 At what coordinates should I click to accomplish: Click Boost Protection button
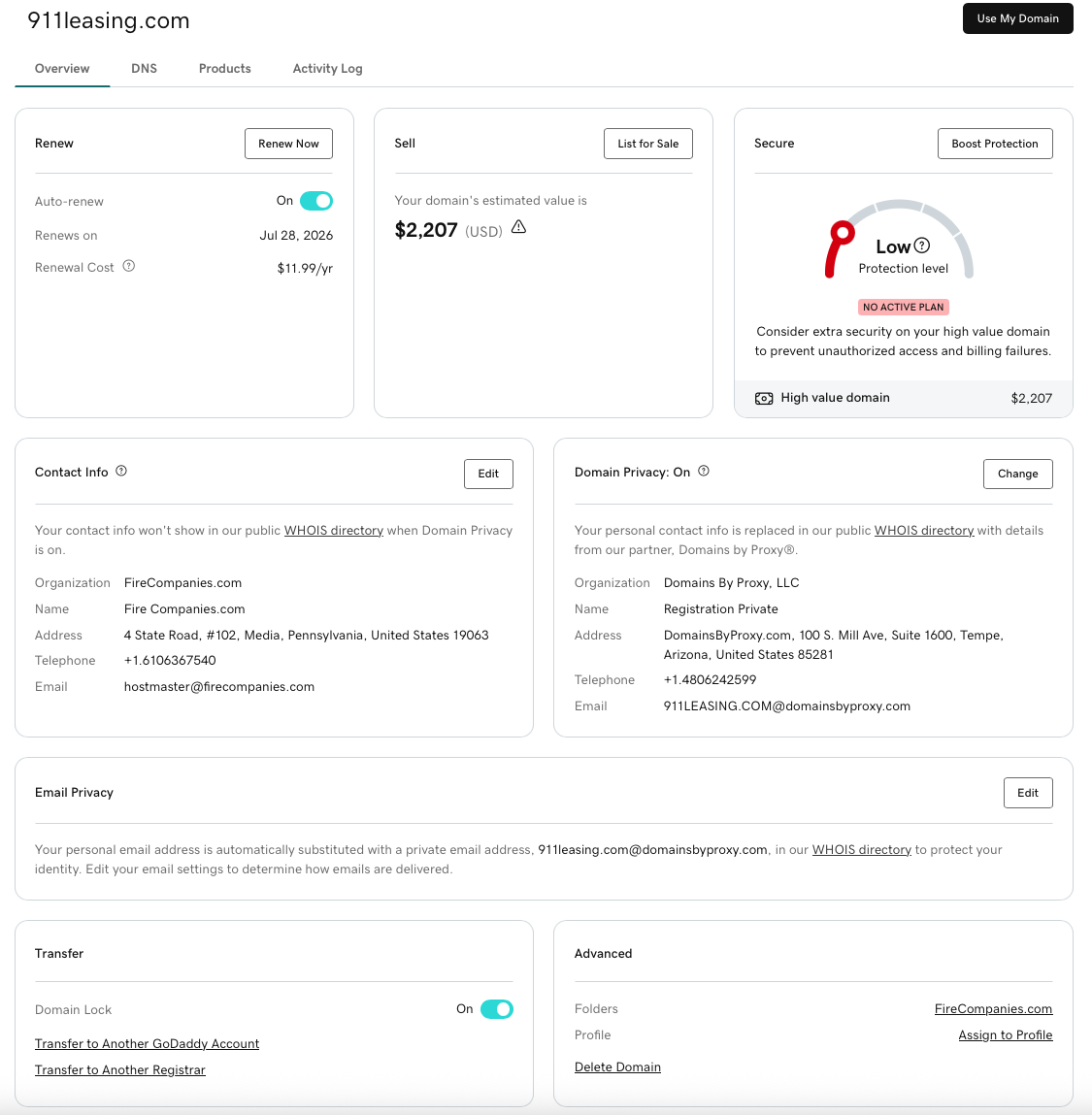994,144
